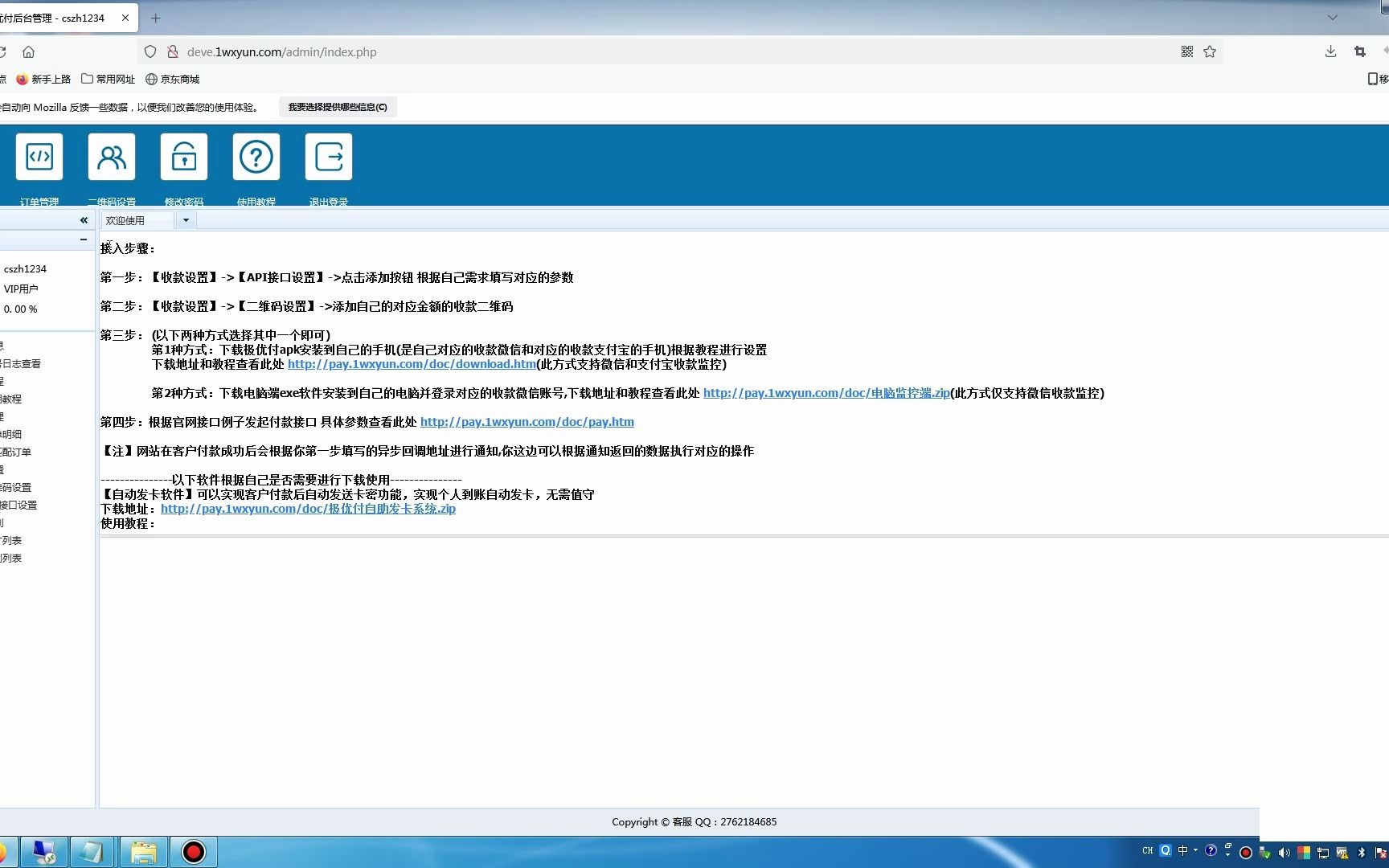
Task: Open the sidebar item ending in 配订单
Action: [16, 452]
